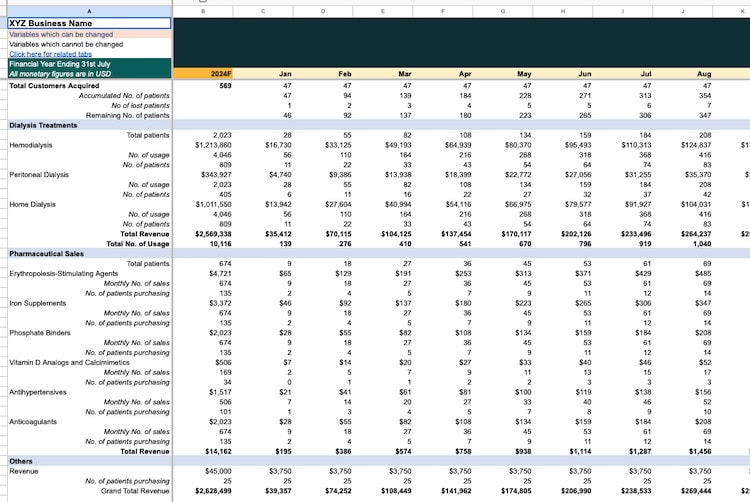Select the Others Revenue row label
Viewport: 750px width, 502px height.
click(23, 471)
